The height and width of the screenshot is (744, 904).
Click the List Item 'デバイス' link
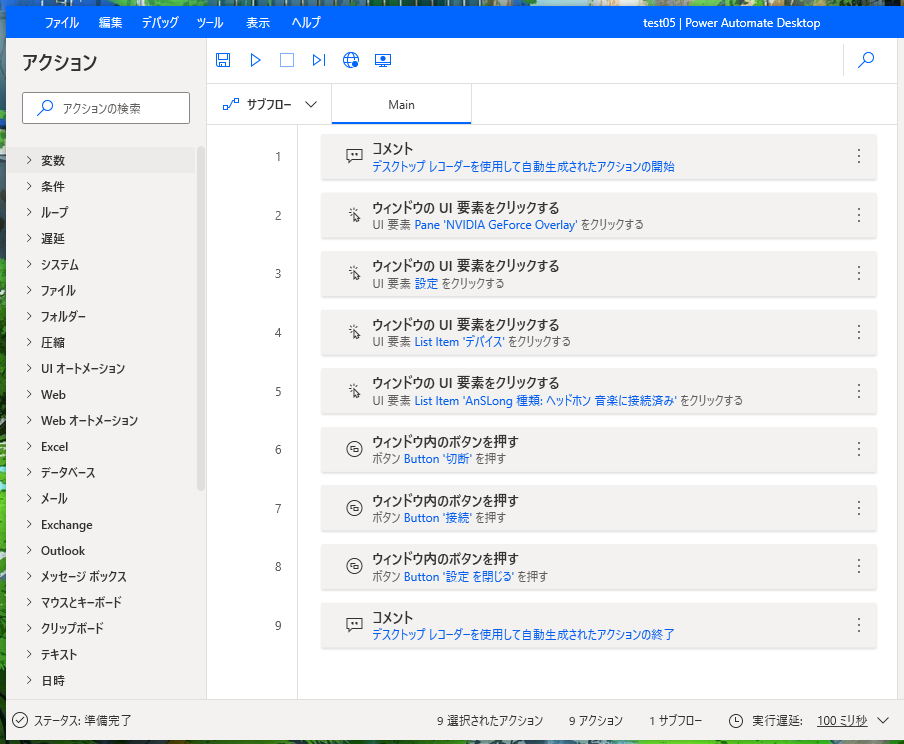click(x=459, y=342)
